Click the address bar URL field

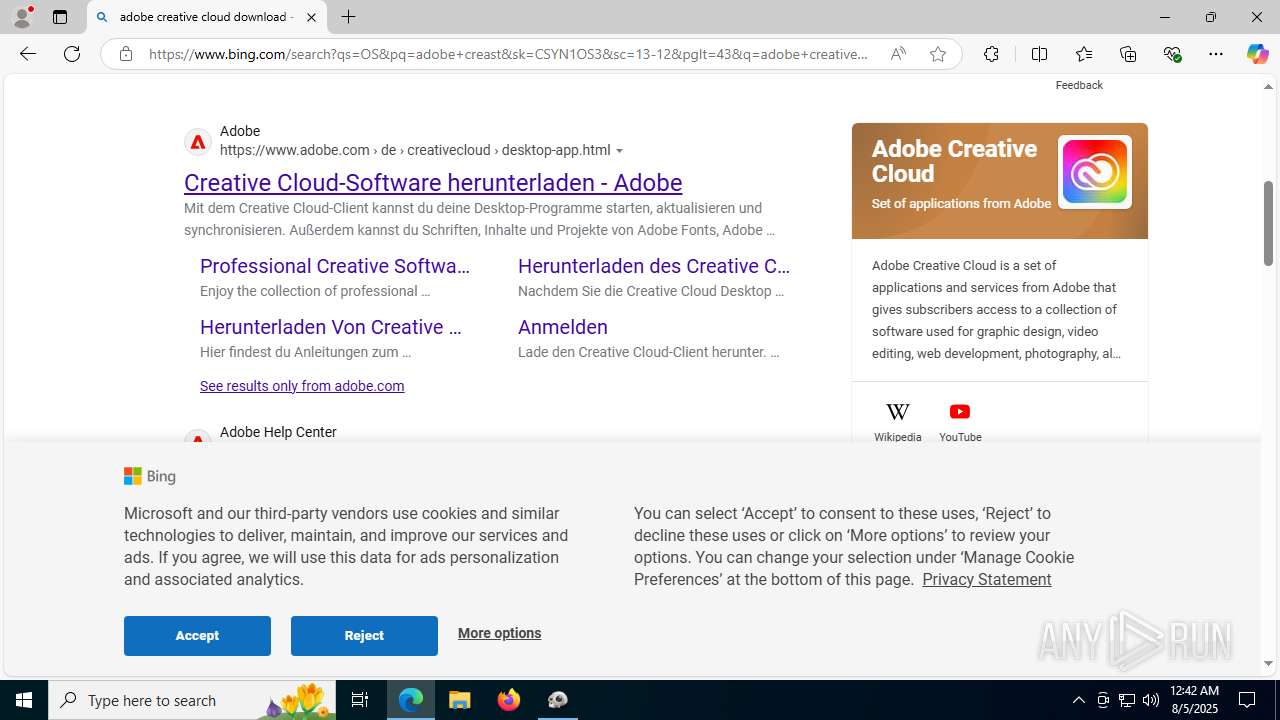coord(508,54)
